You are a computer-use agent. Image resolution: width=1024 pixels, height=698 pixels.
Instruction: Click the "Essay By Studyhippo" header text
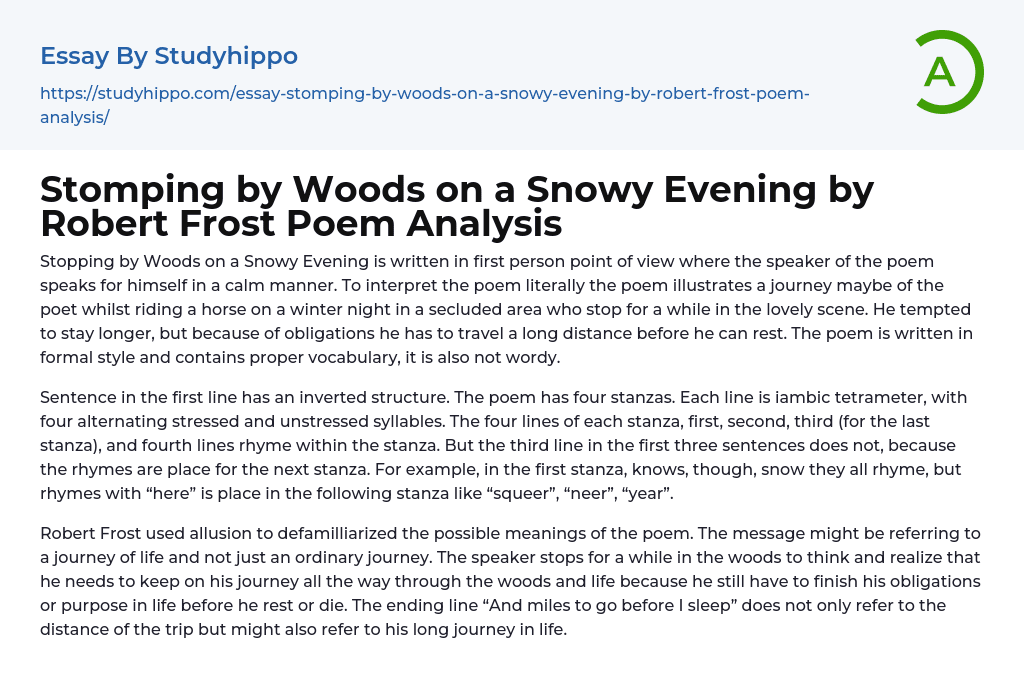click(169, 56)
